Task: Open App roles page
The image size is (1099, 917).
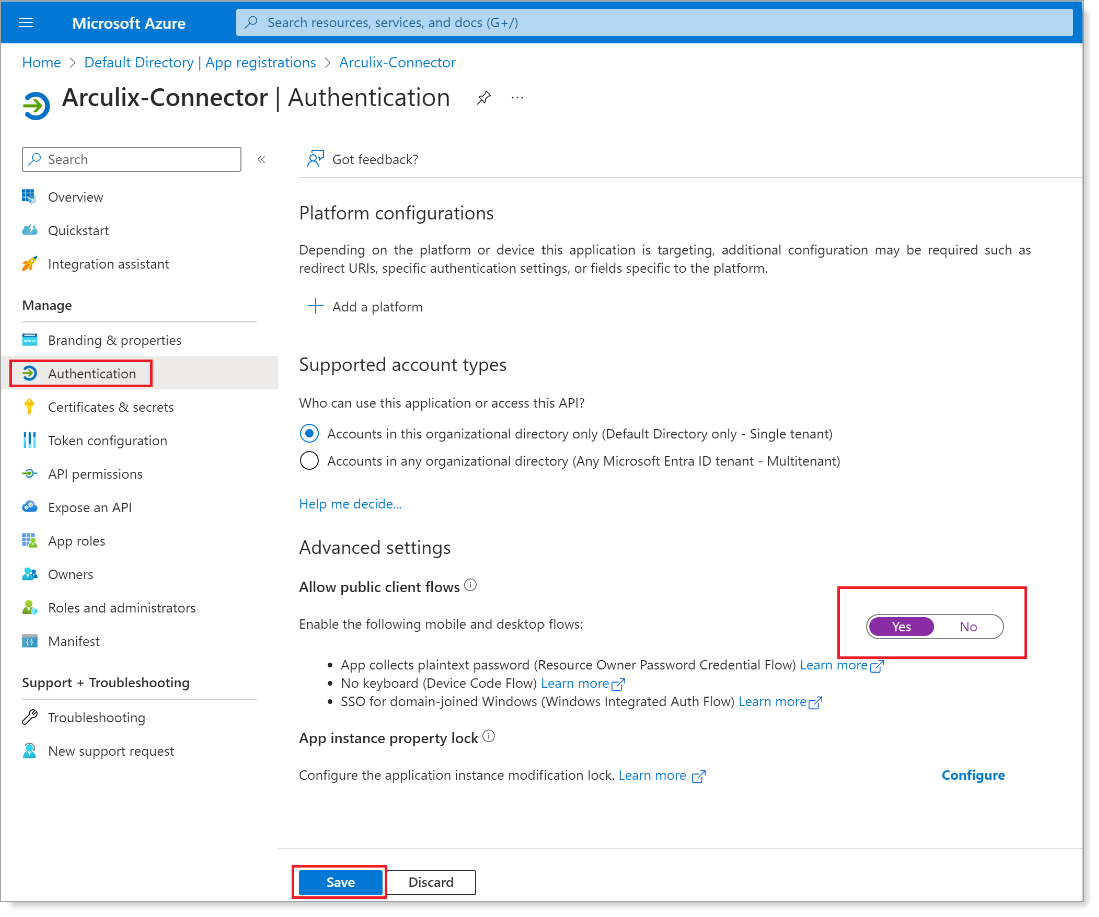Action: [76, 541]
